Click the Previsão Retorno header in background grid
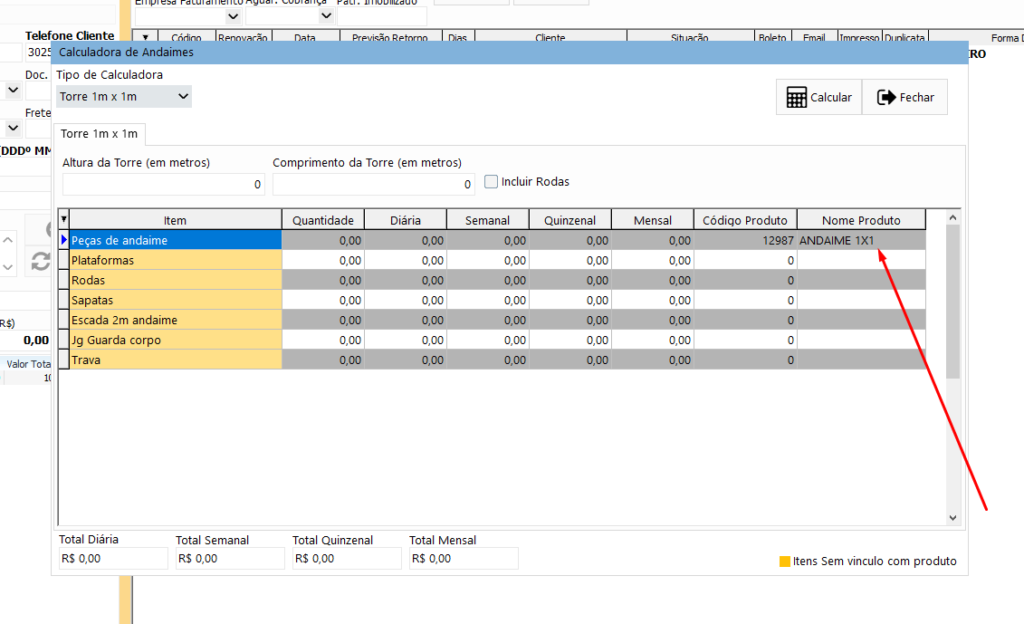This screenshot has height=624, width=1024. point(390,38)
